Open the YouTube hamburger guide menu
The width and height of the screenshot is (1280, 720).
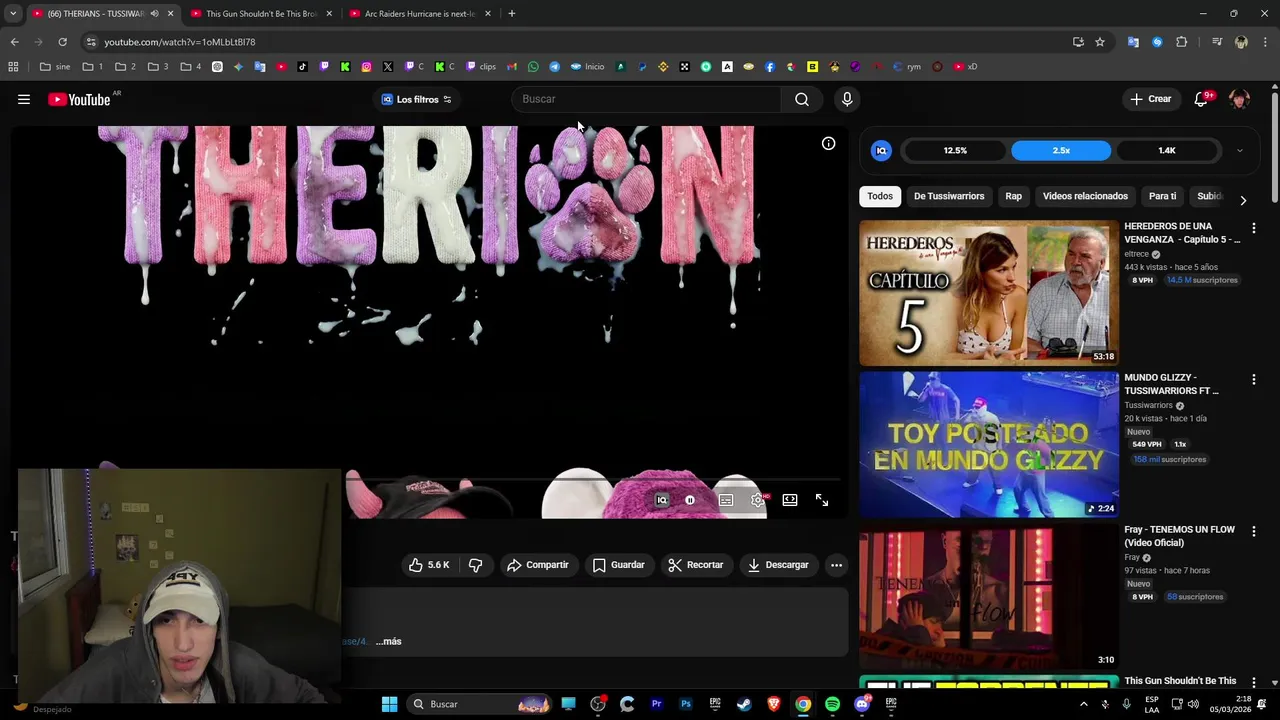coord(24,99)
